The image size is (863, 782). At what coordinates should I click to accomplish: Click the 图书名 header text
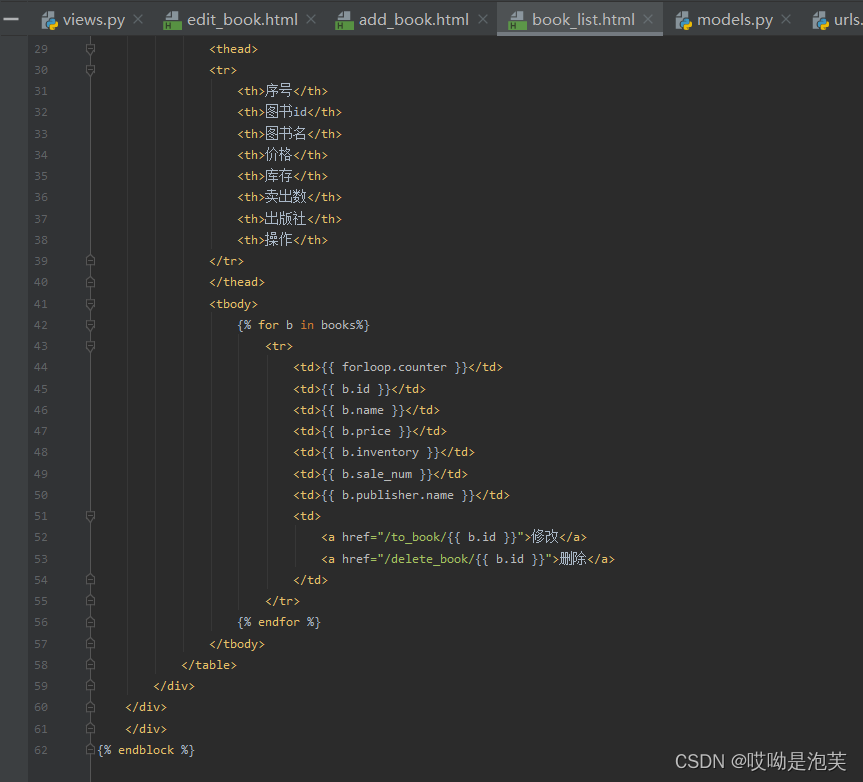tap(286, 133)
